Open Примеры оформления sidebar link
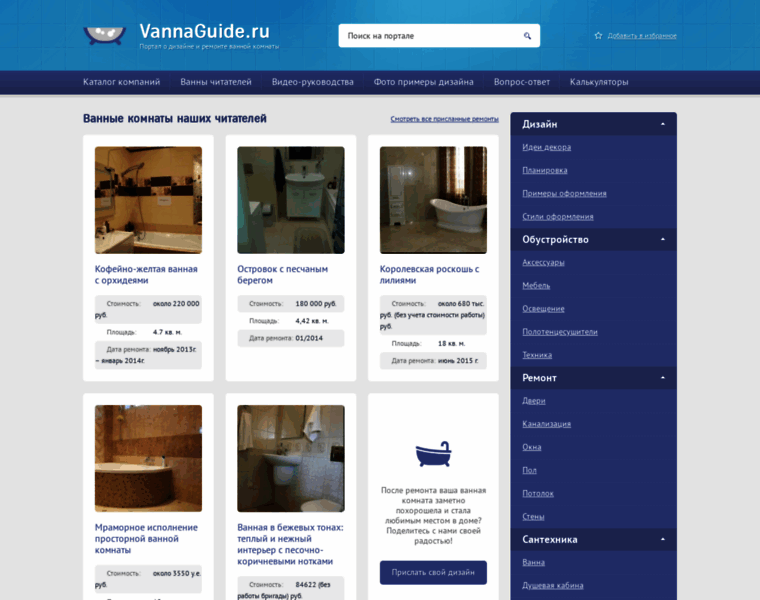This screenshot has width=760, height=600. coord(564,193)
